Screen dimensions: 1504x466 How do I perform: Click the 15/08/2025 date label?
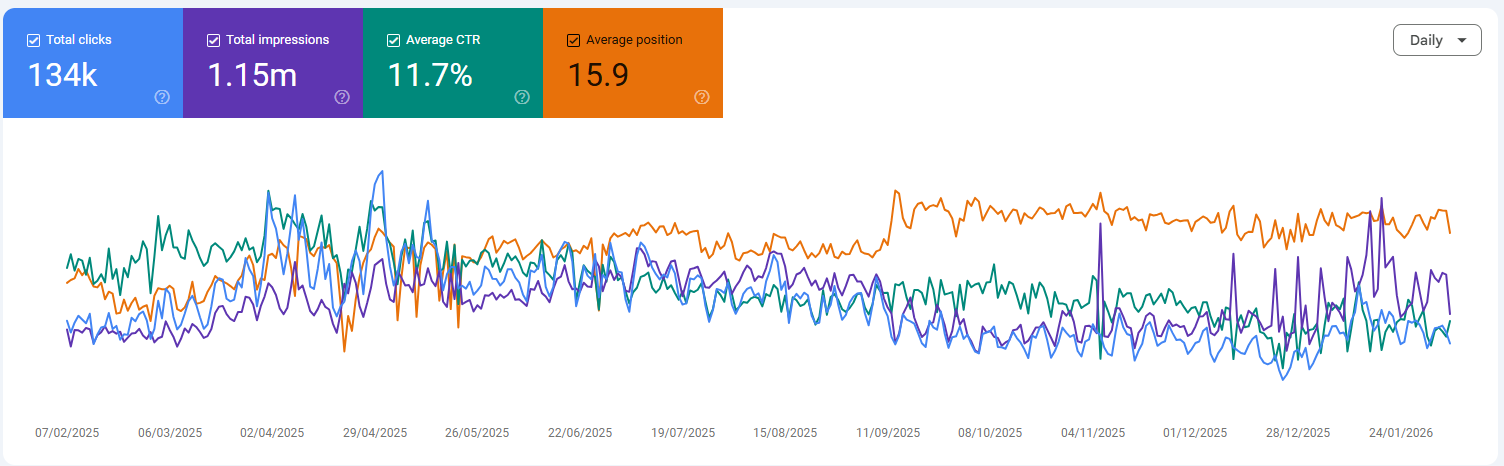(785, 433)
